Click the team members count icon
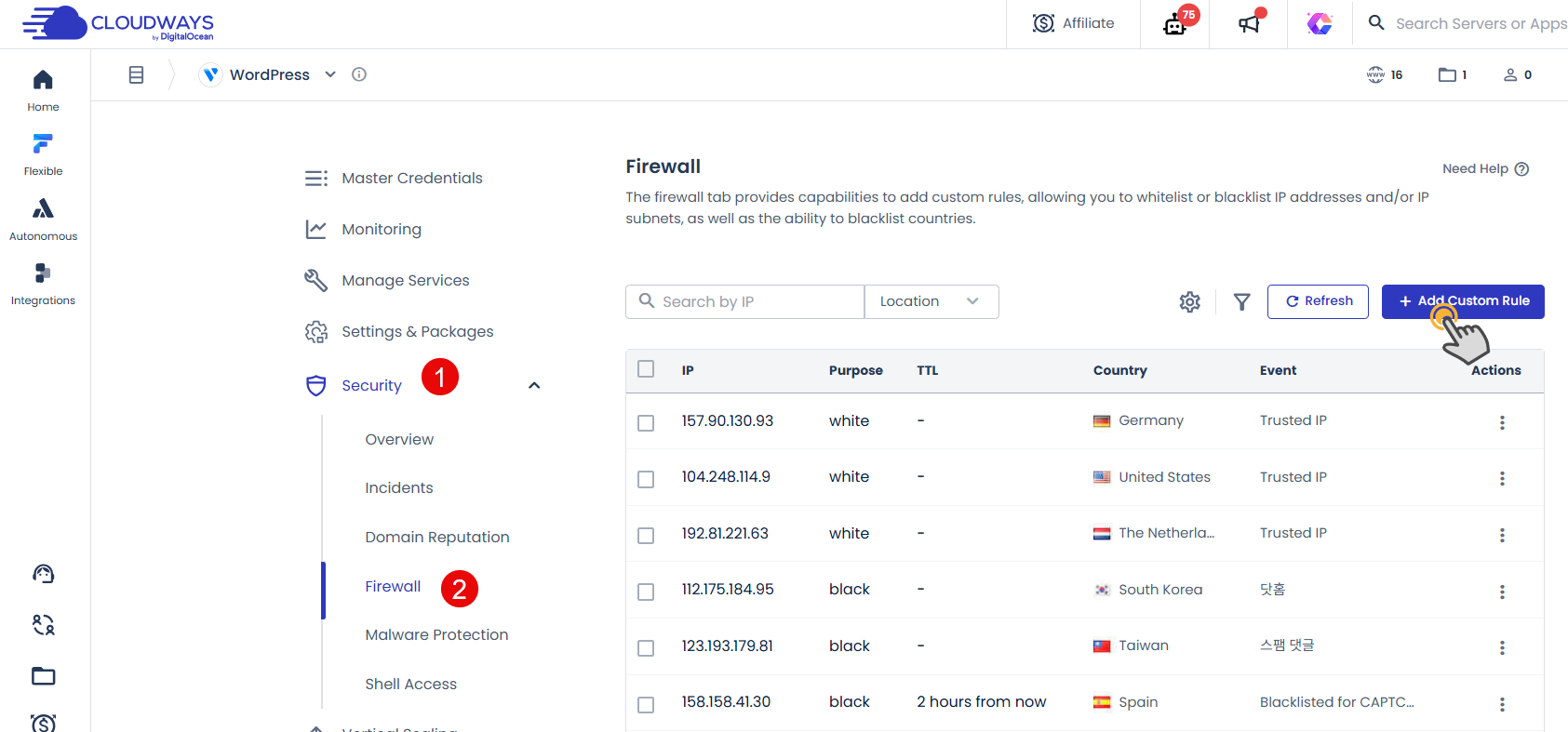This screenshot has width=1568, height=732. tap(1510, 75)
